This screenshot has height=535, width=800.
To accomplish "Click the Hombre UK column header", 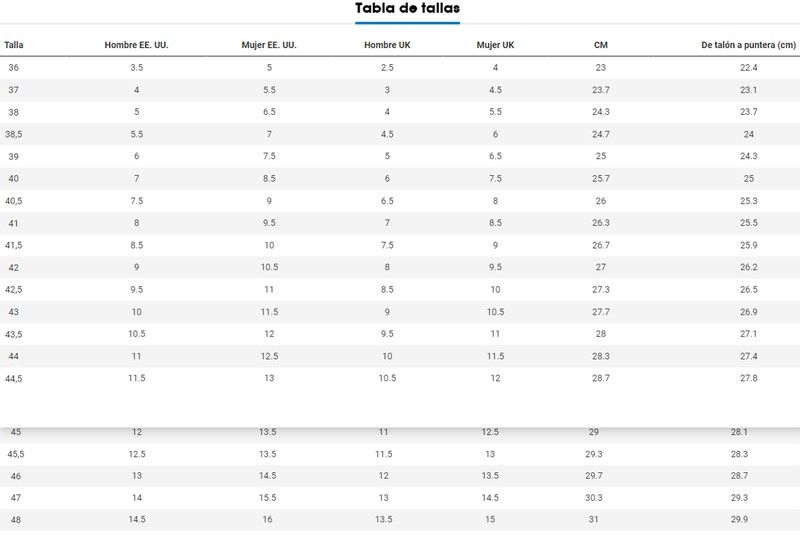I will pyautogui.click(x=387, y=45).
